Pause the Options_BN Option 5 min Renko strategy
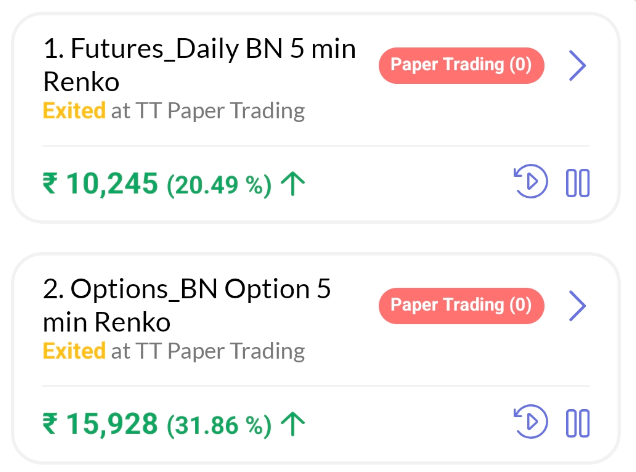Image resolution: width=636 pixels, height=472 pixels. pos(578,423)
